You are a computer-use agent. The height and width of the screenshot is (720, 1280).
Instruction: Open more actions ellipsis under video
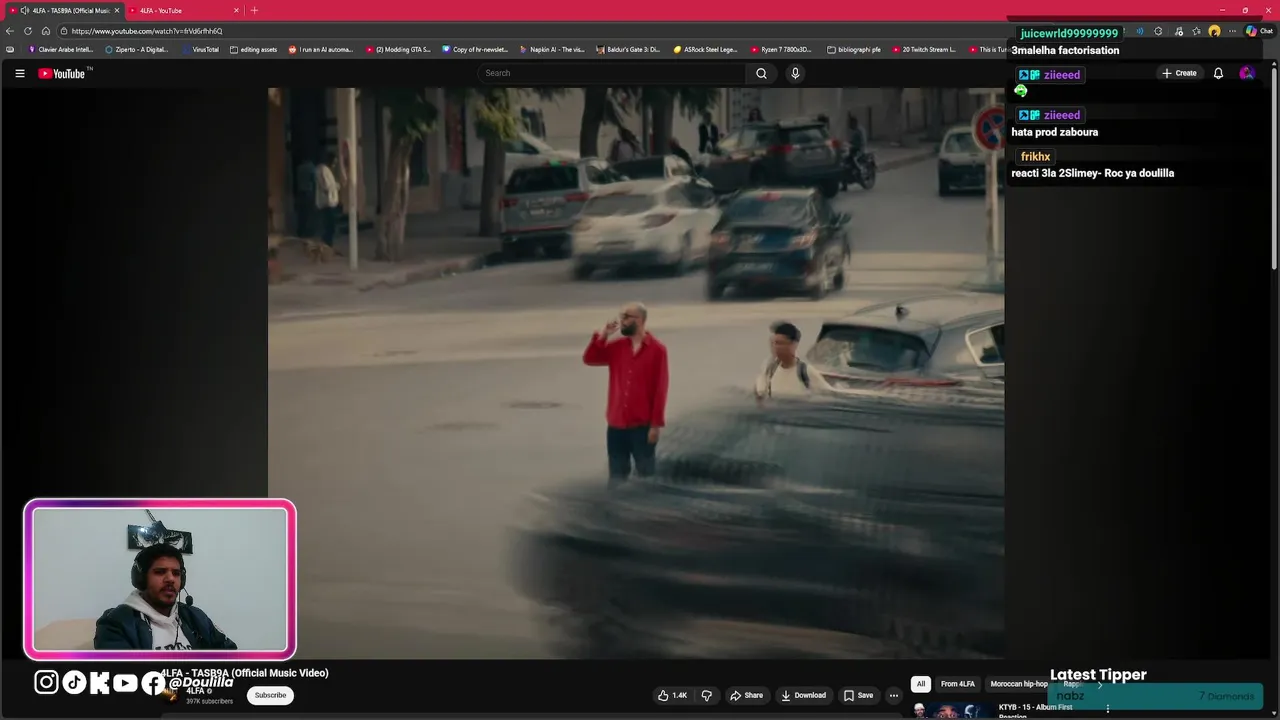tap(894, 695)
